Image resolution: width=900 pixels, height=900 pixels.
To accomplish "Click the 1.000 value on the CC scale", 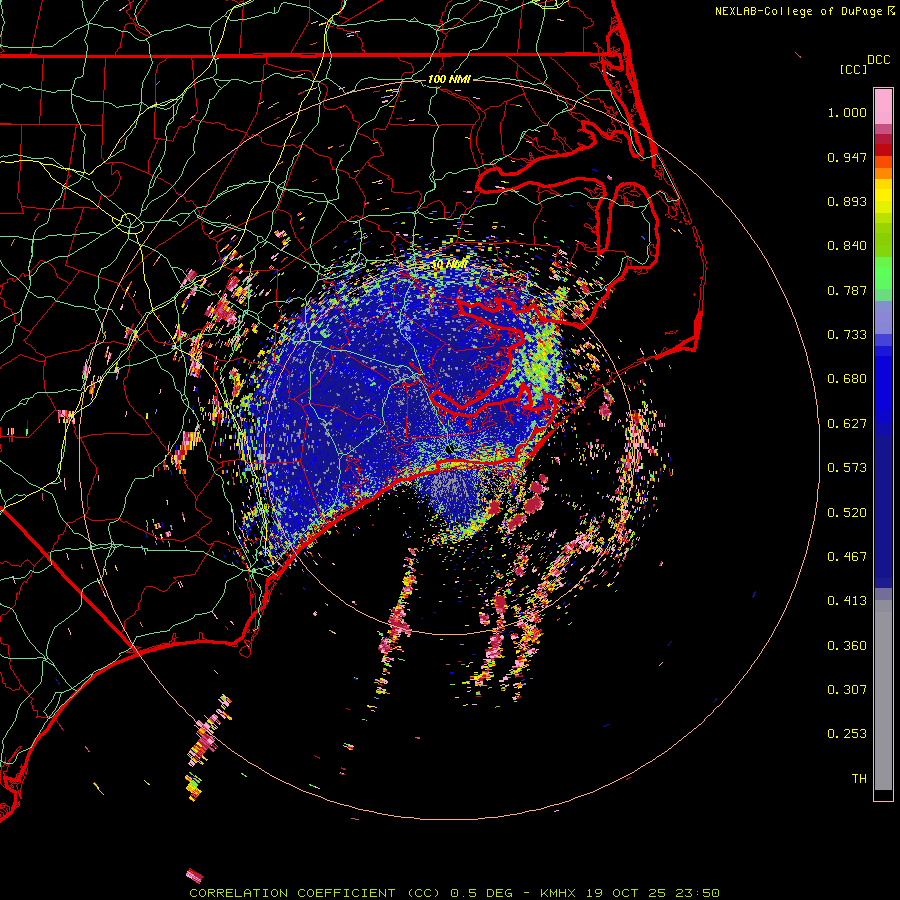I will tap(847, 112).
